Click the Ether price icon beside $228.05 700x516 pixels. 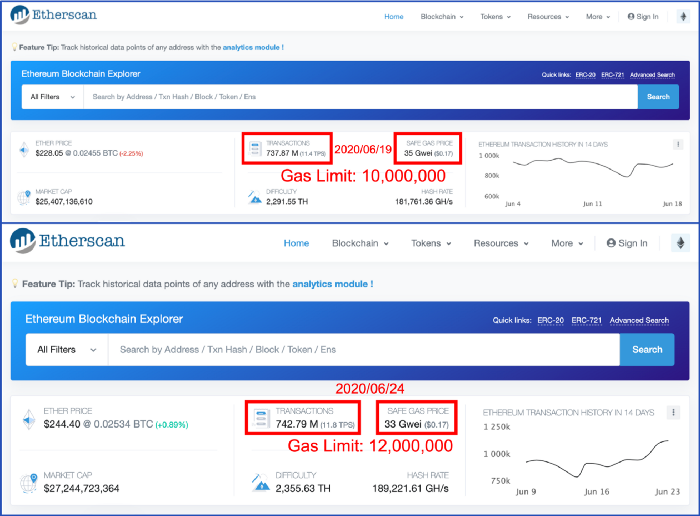pos(24,150)
